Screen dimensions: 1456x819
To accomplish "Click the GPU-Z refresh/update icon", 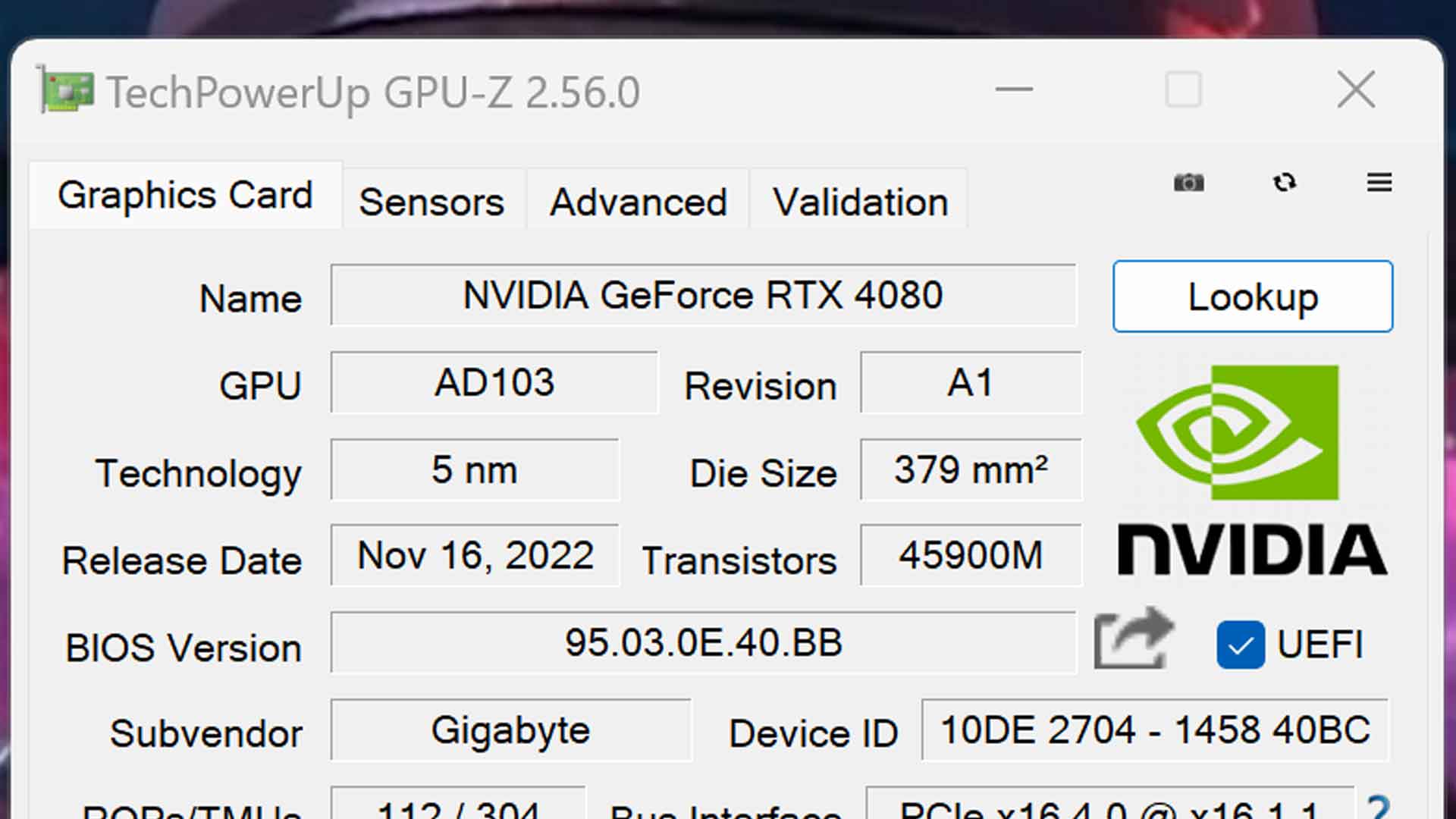I will tap(1284, 183).
